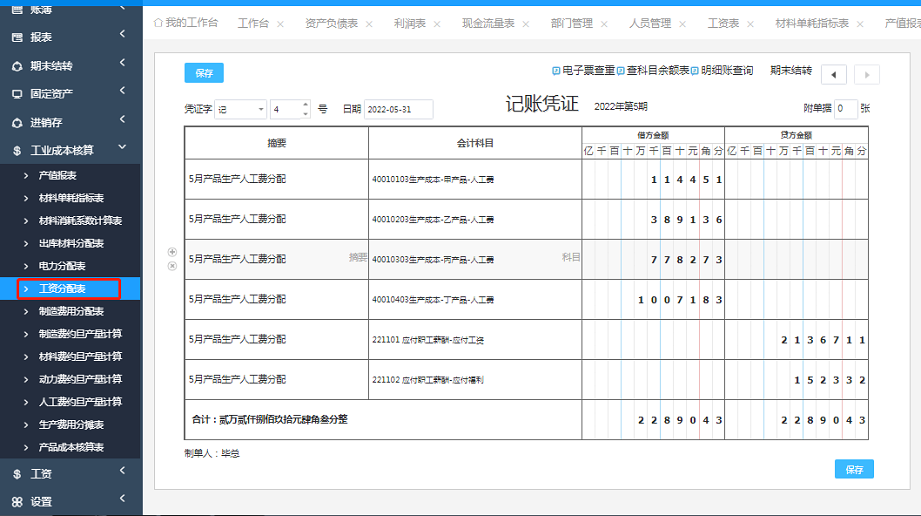The height and width of the screenshot is (516, 921).
Task: Switch to the 现金流量表 tab
Action: 488,24
